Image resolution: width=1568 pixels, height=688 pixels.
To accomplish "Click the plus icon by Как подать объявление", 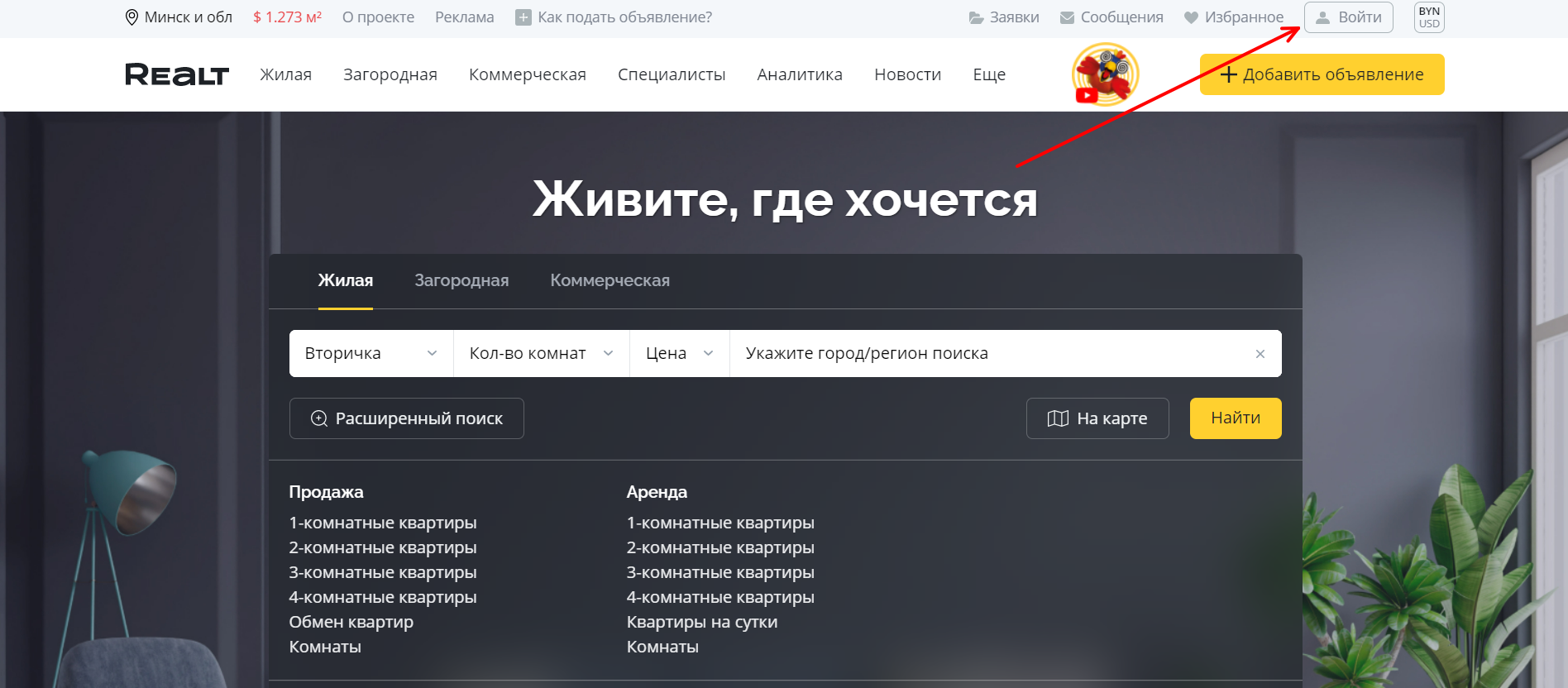I will 523,17.
